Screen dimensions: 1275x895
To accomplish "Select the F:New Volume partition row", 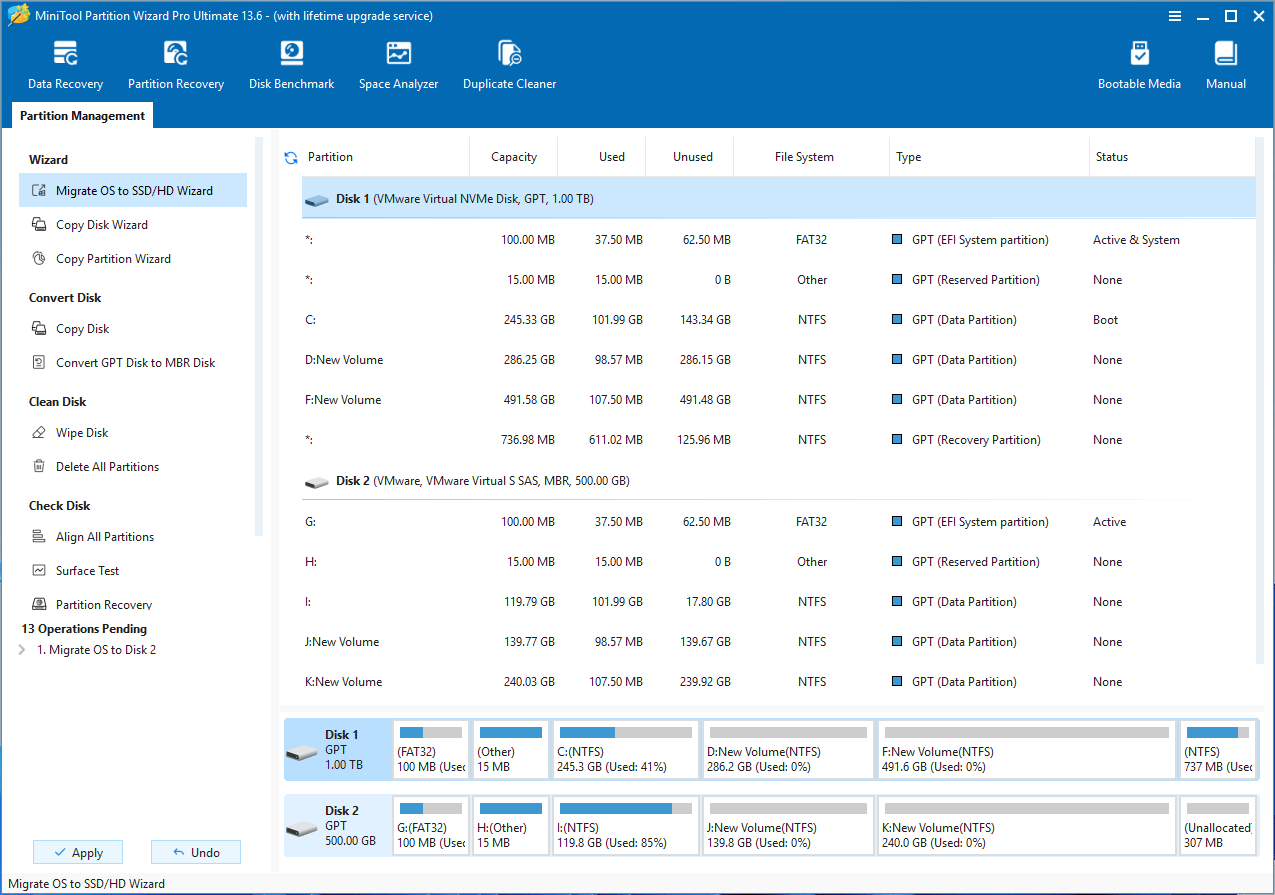I will (779, 400).
